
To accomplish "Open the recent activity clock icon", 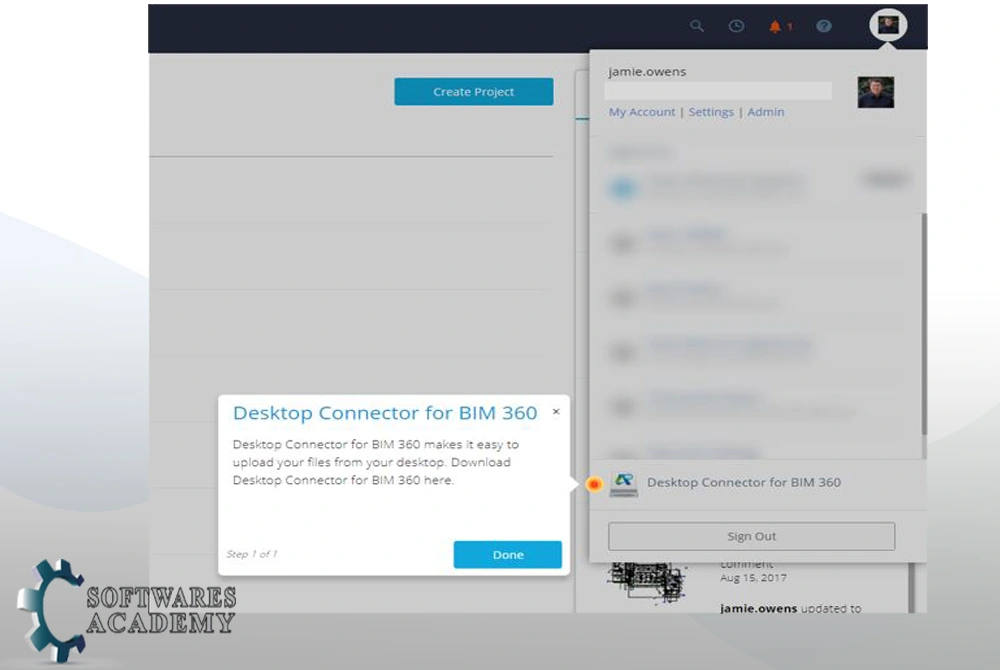I will tap(736, 26).
